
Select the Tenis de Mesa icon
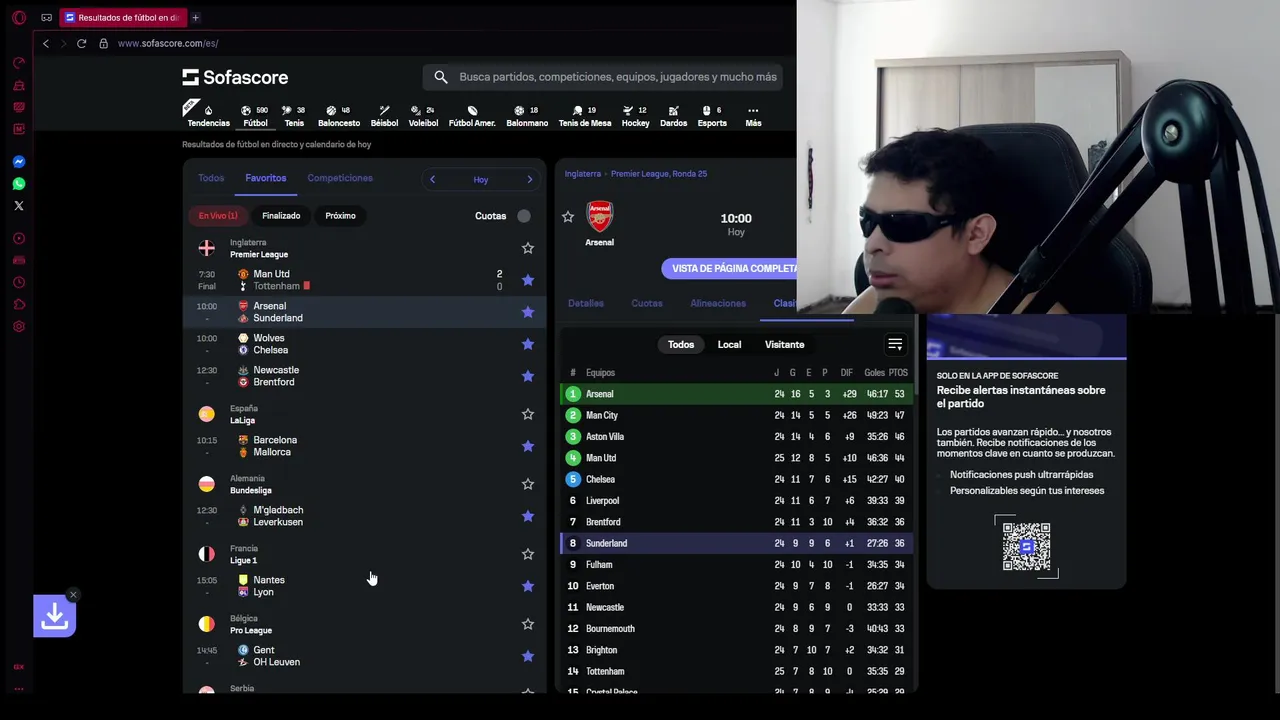click(585, 116)
